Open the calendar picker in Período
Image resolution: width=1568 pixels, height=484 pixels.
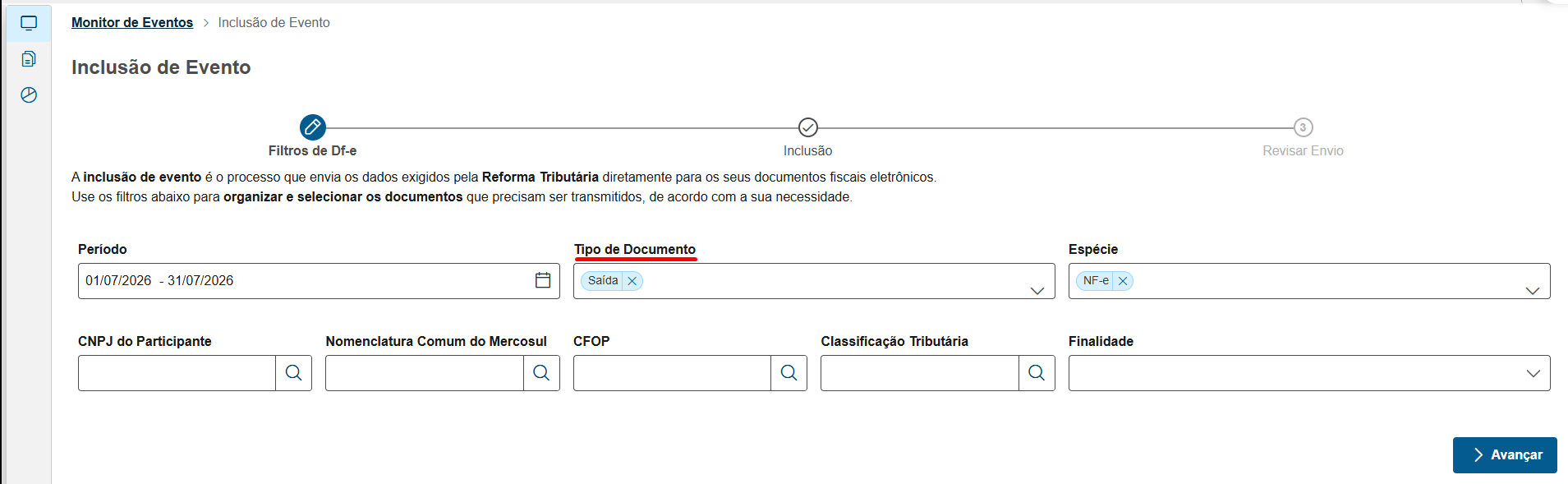point(543,280)
